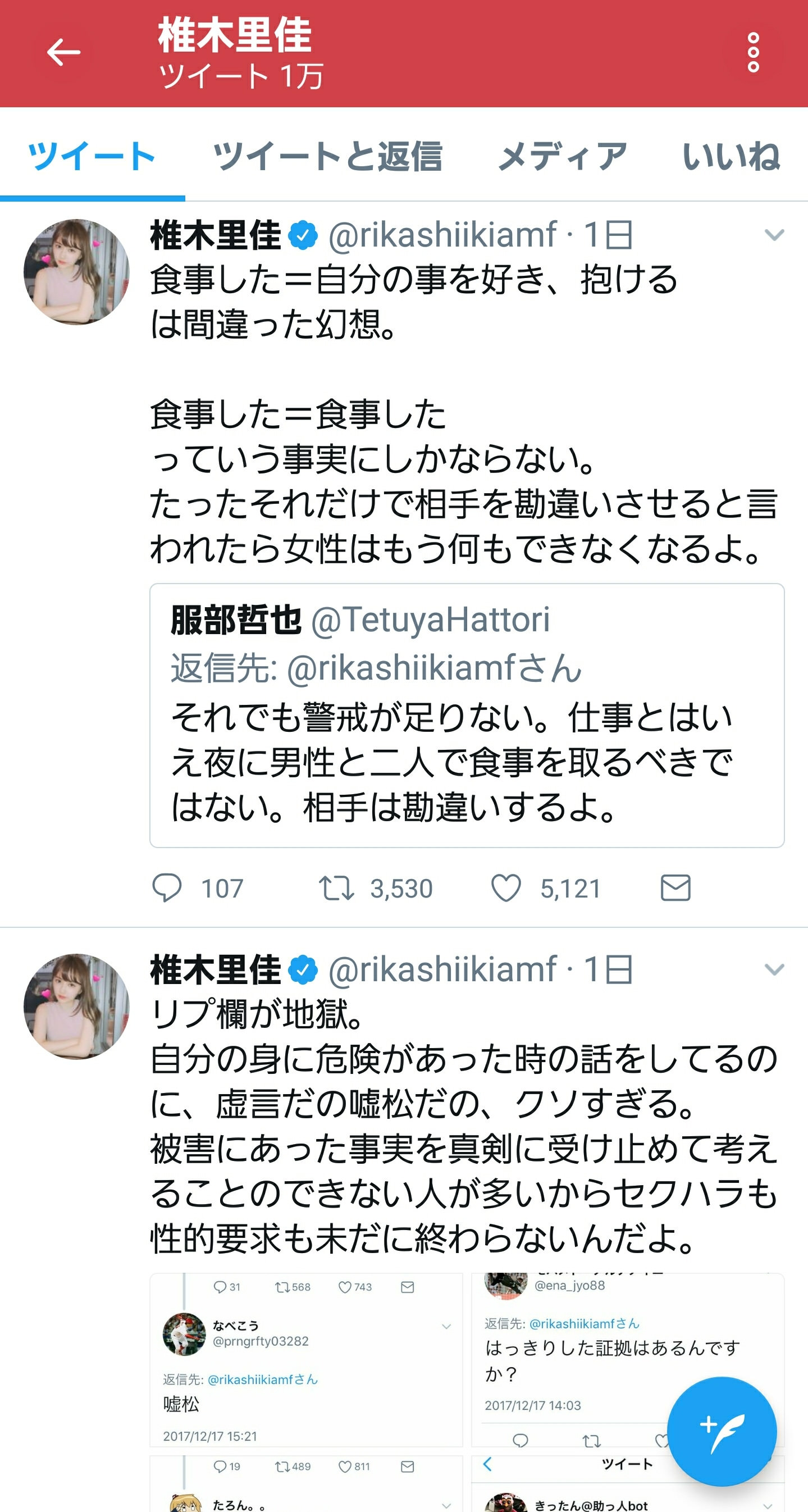Tap verified badge on first tweet

click(x=303, y=235)
